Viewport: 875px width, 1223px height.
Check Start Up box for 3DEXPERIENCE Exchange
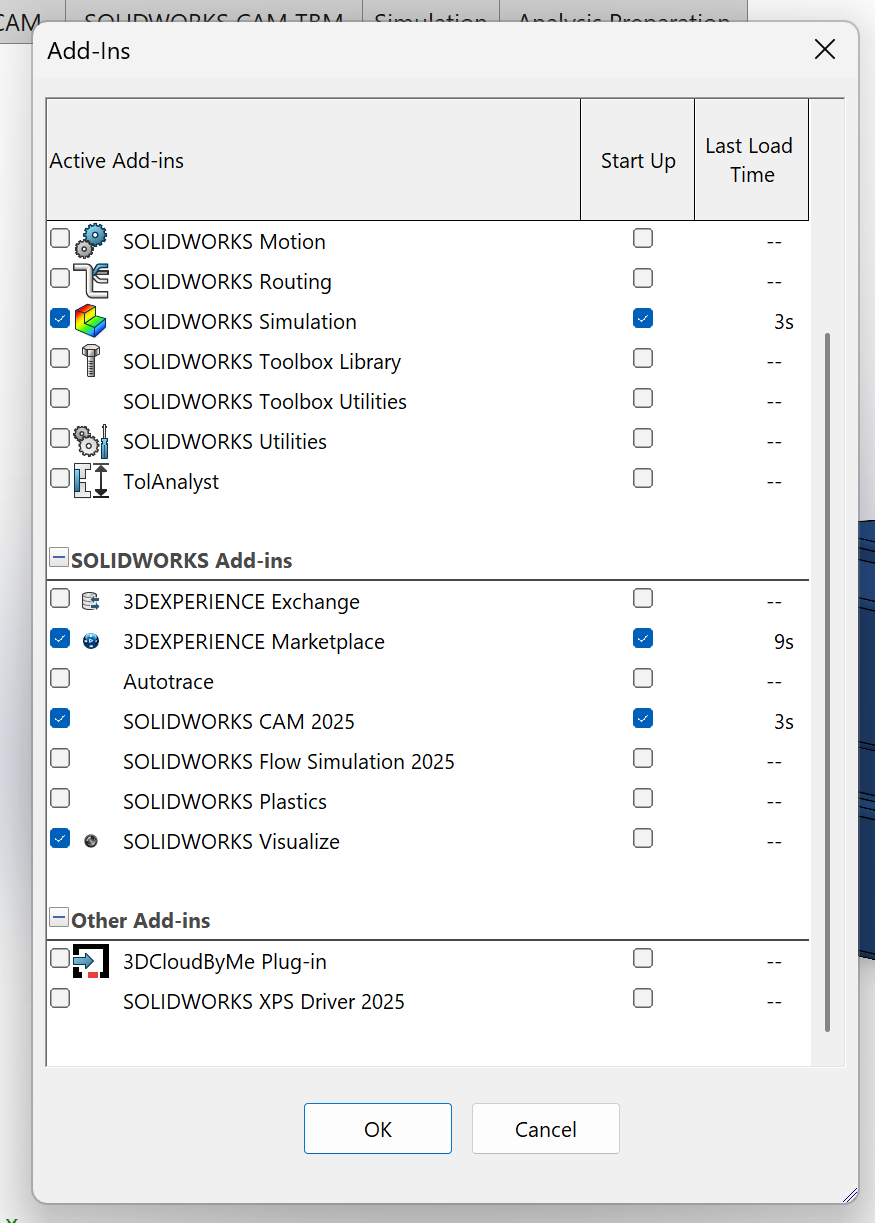point(643,598)
